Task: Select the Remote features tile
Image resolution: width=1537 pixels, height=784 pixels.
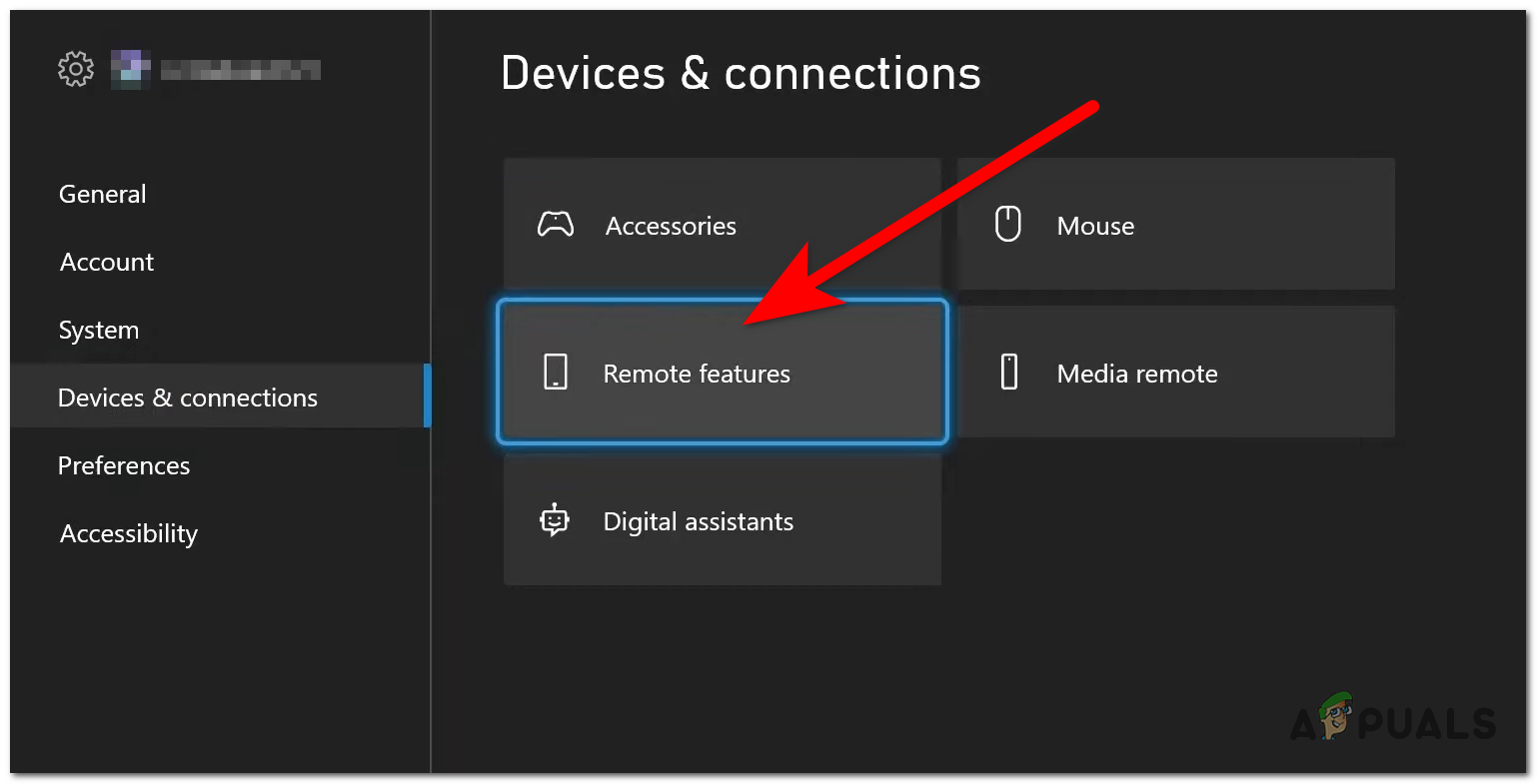Action: [x=722, y=372]
